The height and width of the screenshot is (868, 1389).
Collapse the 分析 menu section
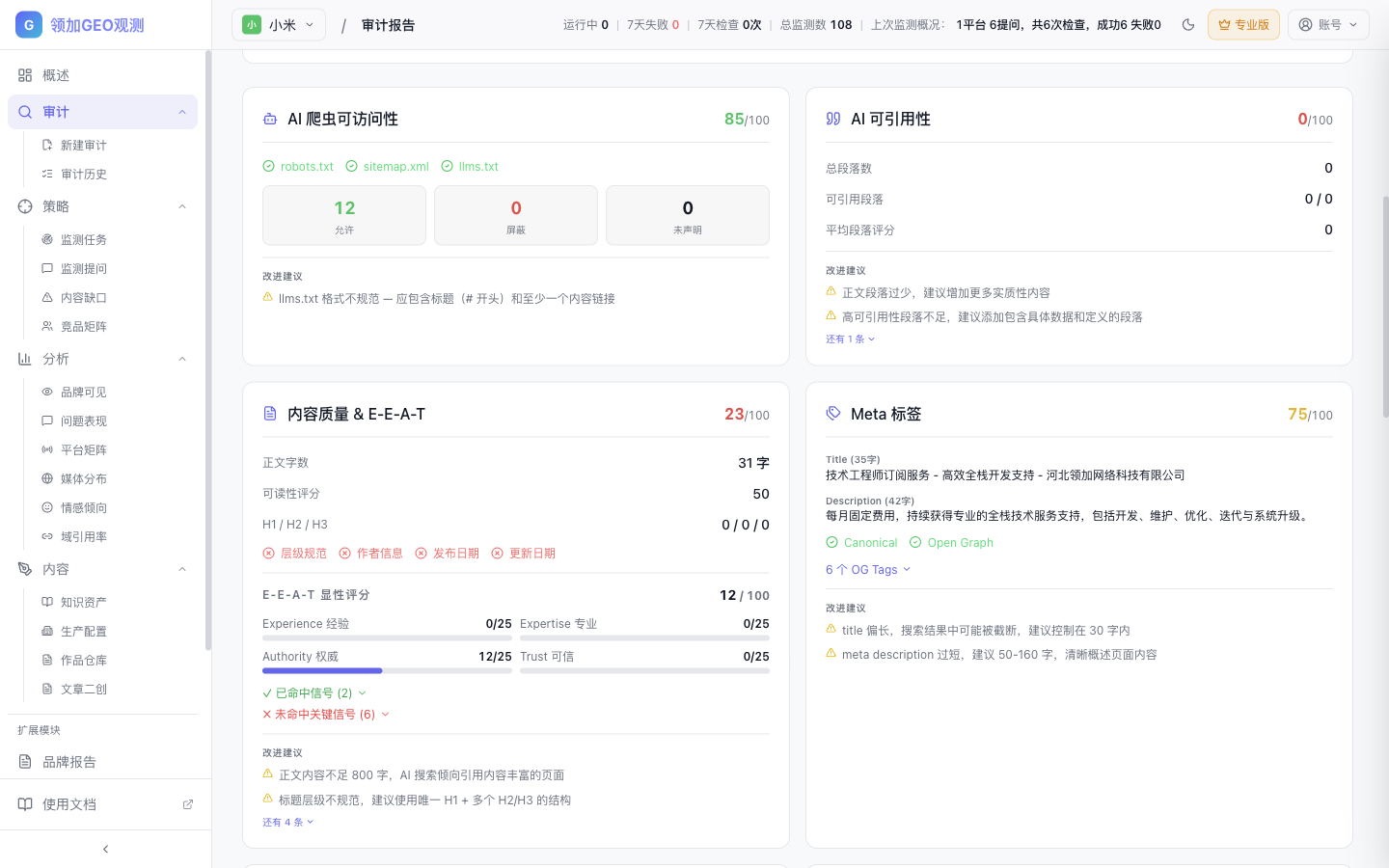pyautogui.click(x=182, y=359)
